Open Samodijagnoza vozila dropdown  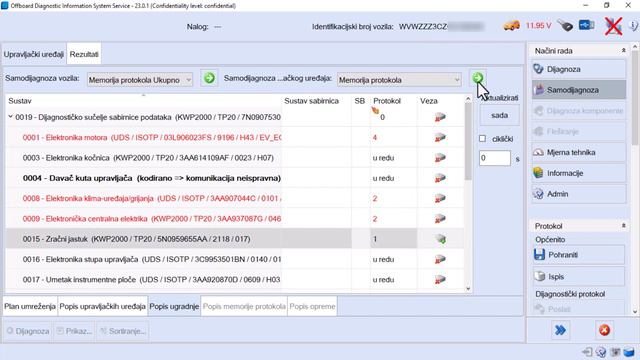point(140,80)
